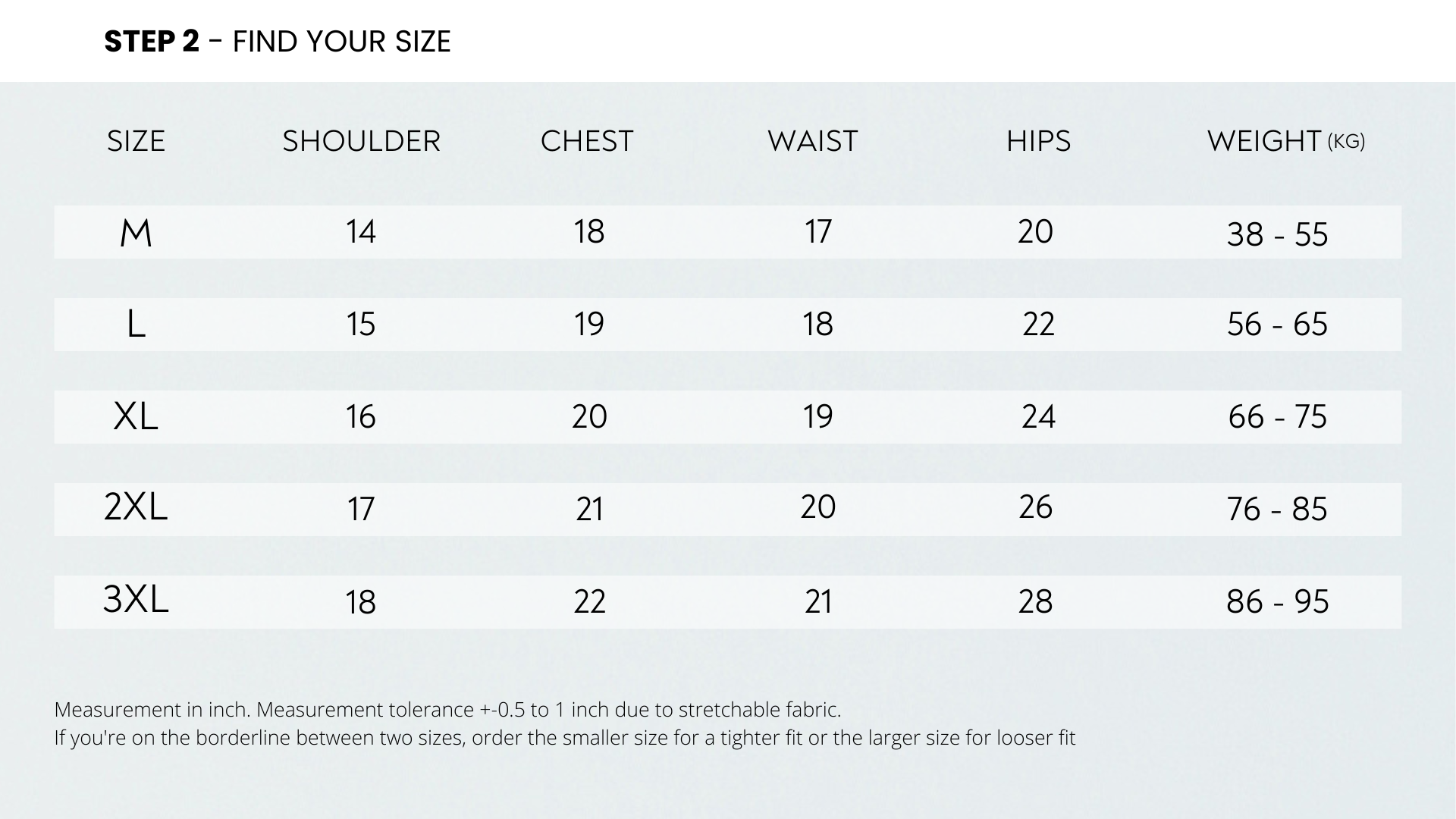The height and width of the screenshot is (819, 1456).
Task: Select the L size row label
Action: 136,325
